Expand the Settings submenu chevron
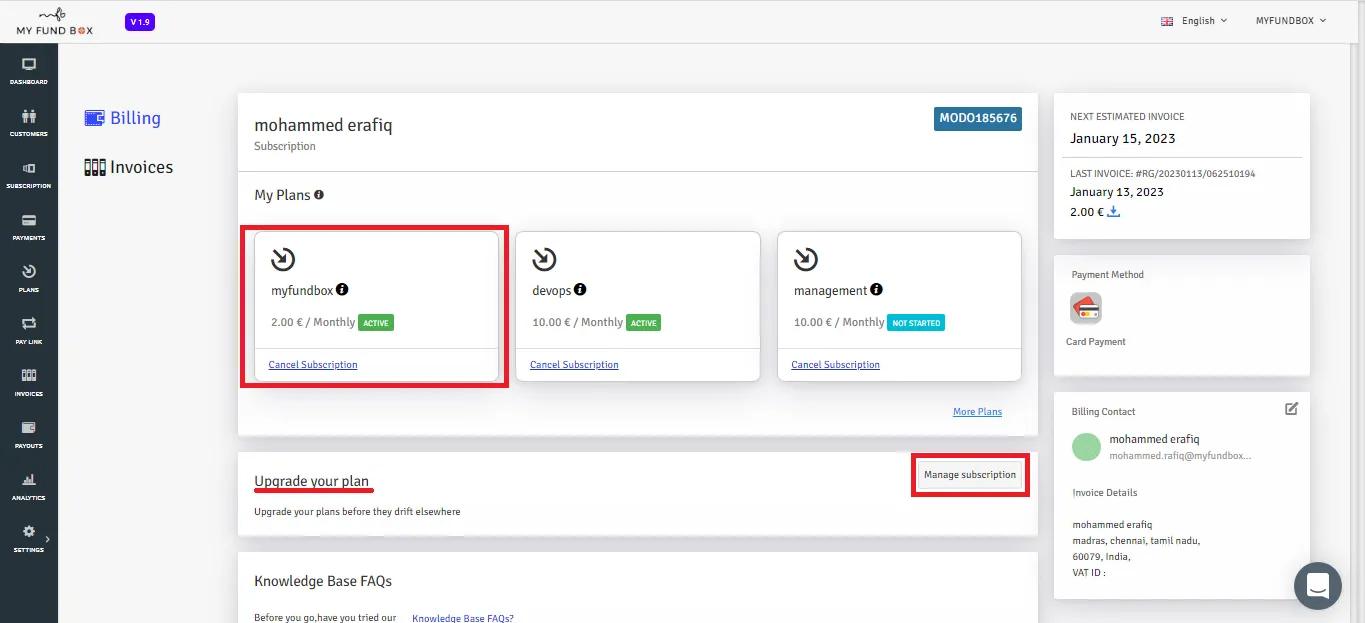This screenshot has height=623, width=1365. click(47, 539)
